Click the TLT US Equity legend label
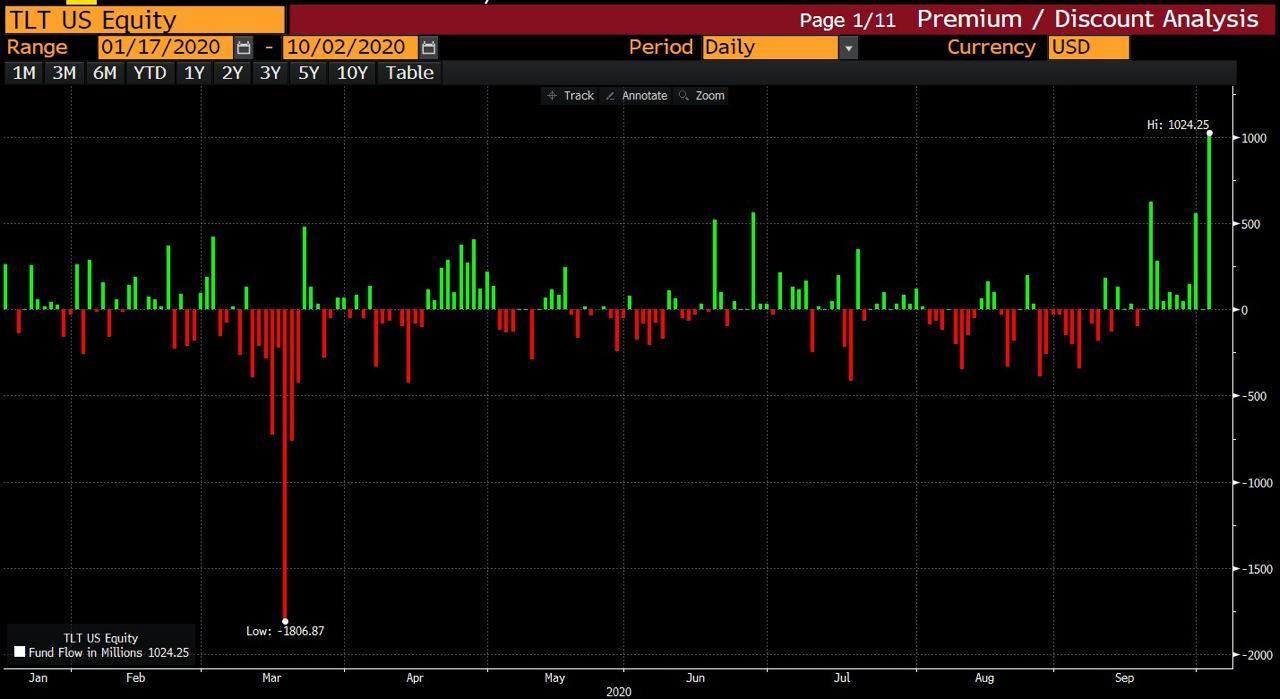The width and height of the screenshot is (1280, 699). (x=101, y=638)
